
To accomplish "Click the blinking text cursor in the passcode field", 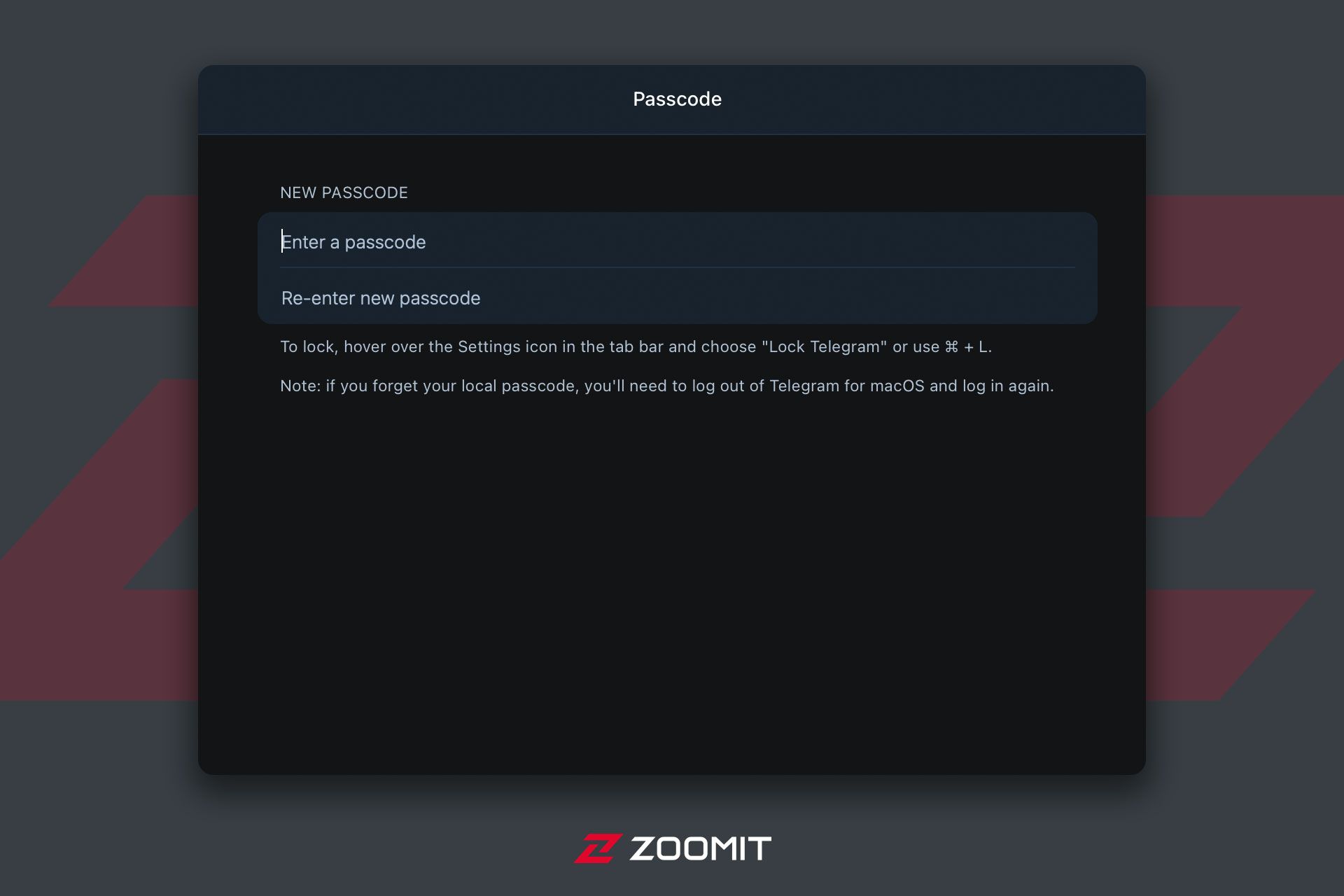I will [282, 241].
